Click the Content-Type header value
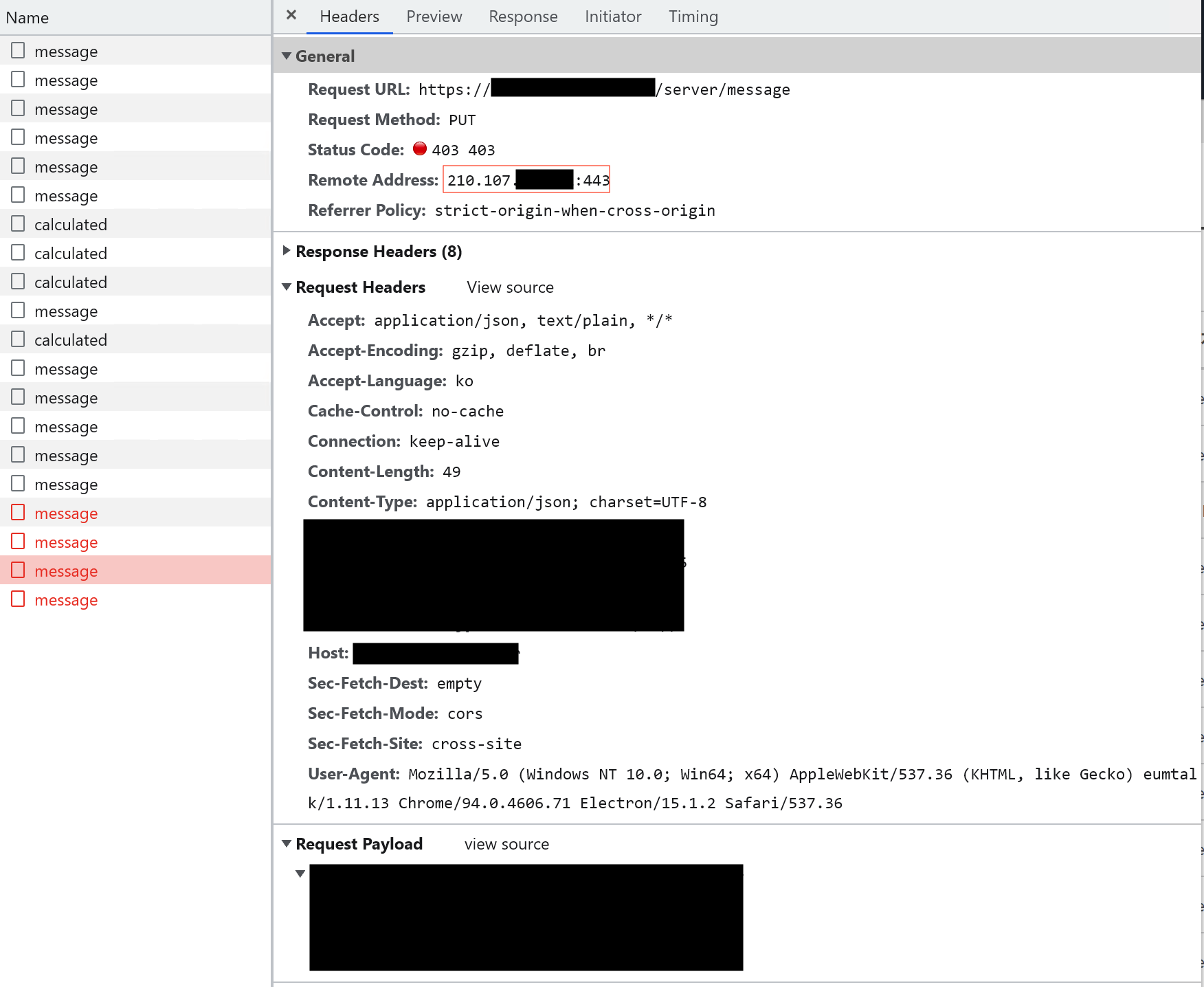Image resolution: width=1204 pixels, height=987 pixels. (x=566, y=502)
